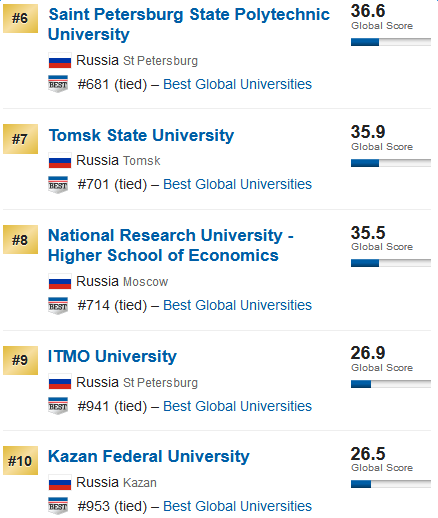Open Tomsk State University page
The height and width of the screenshot is (518, 438).
tap(141, 135)
